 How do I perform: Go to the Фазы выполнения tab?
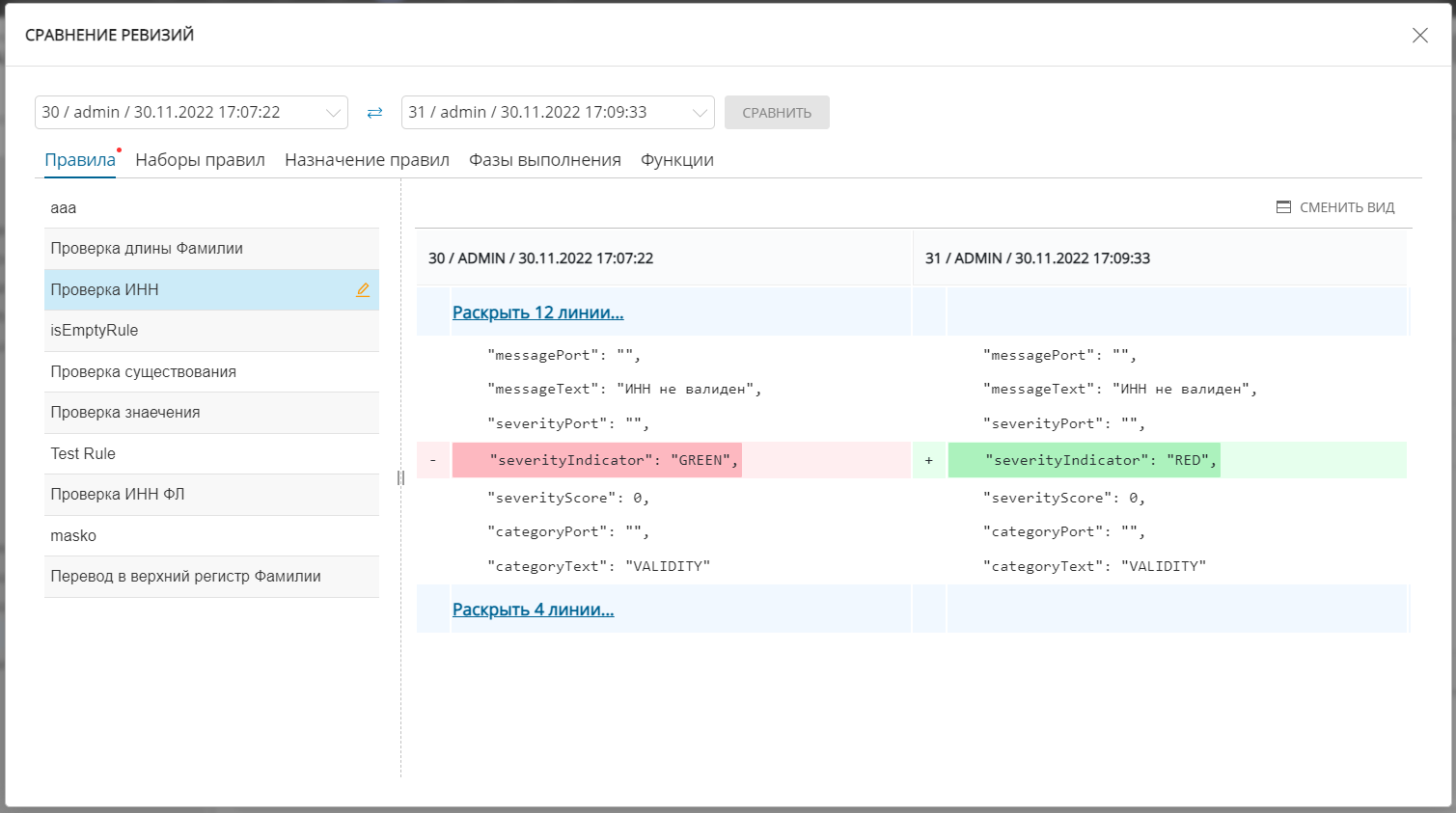click(544, 160)
